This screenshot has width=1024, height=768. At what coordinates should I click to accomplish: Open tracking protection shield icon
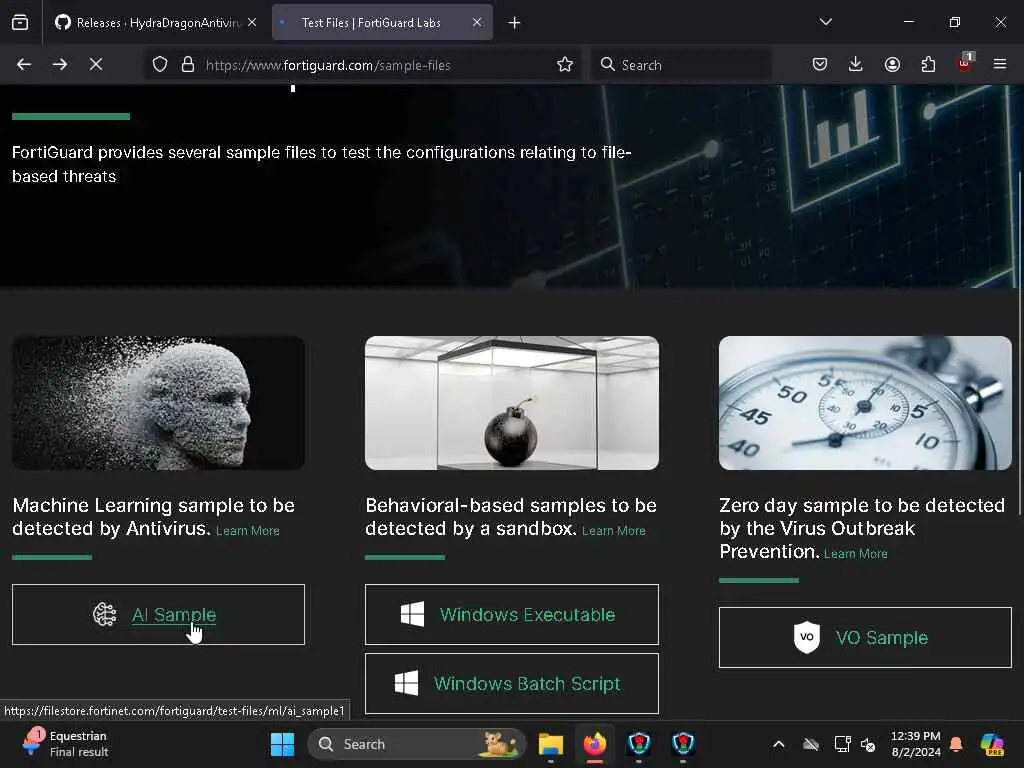160,65
